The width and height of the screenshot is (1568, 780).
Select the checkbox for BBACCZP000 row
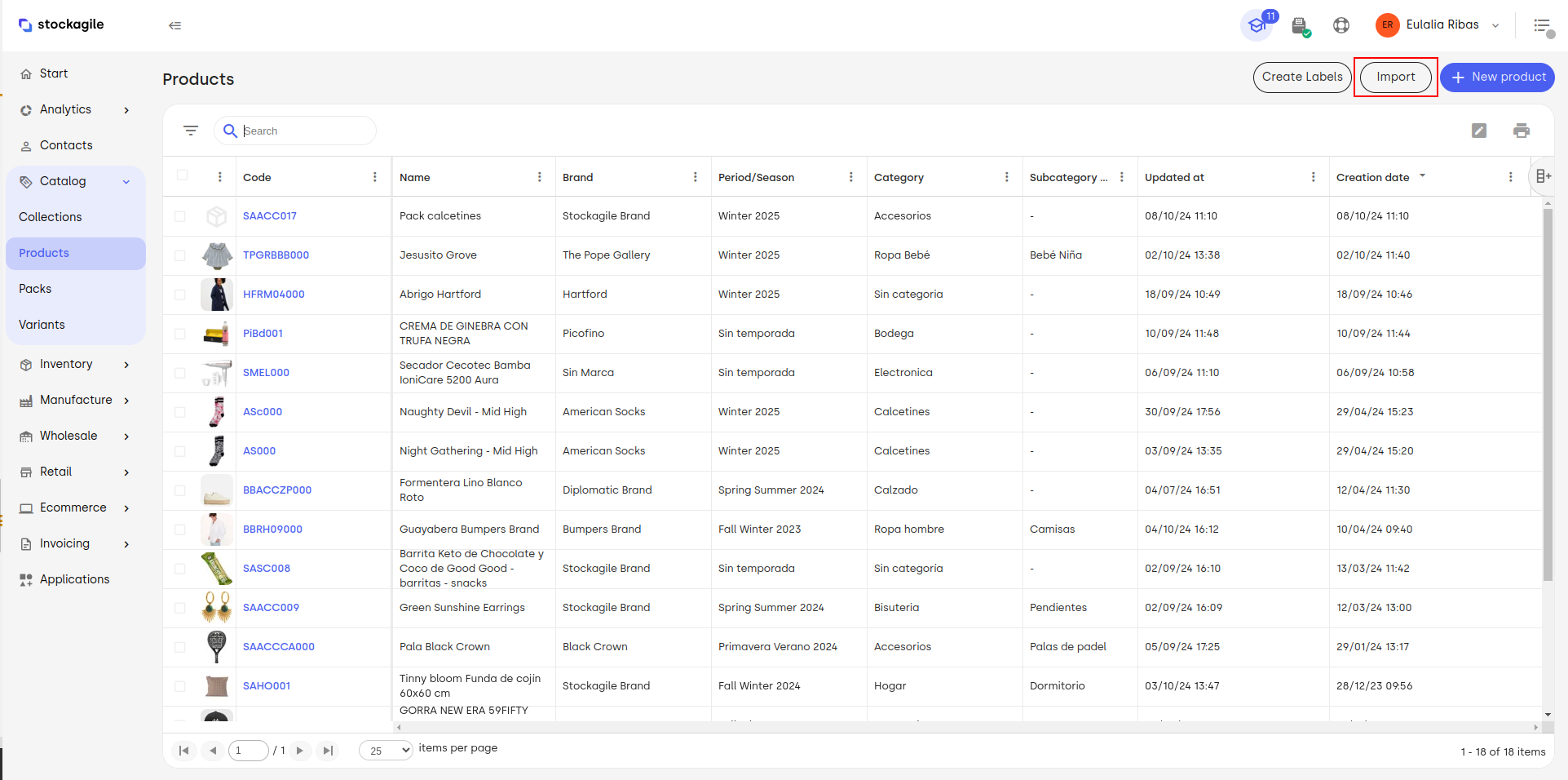click(x=180, y=490)
